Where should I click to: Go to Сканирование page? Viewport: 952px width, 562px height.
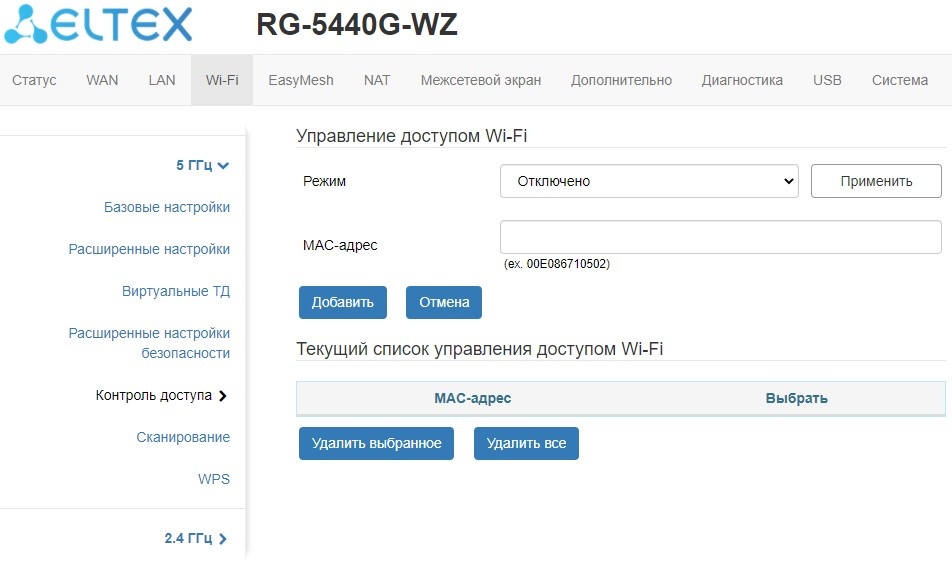[183, 437]
